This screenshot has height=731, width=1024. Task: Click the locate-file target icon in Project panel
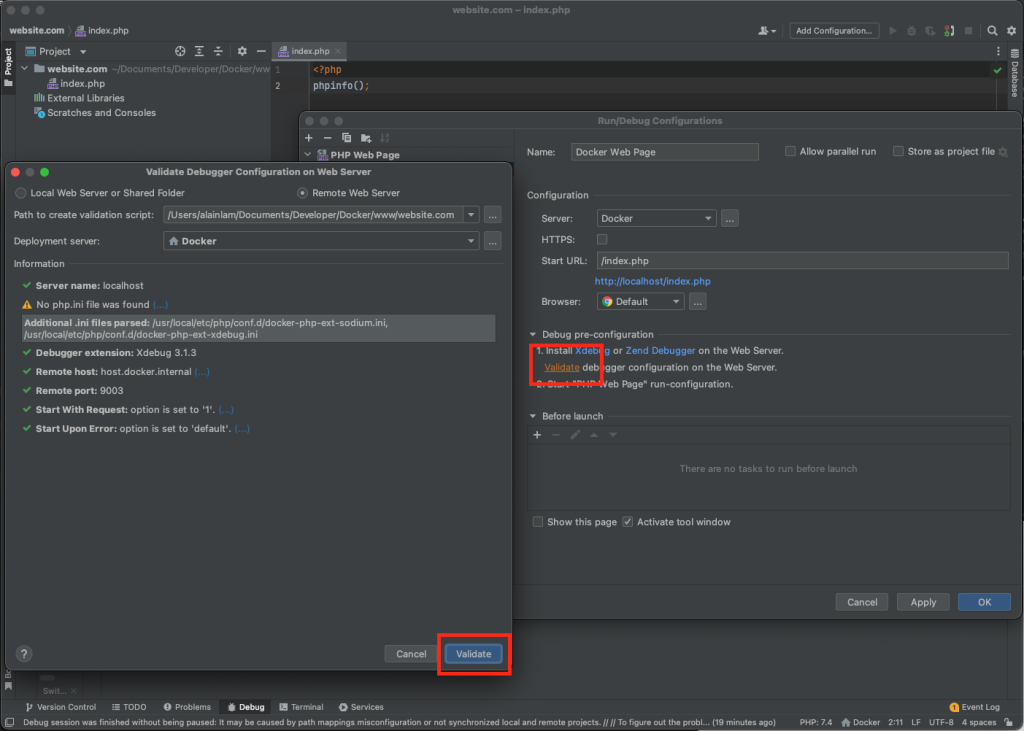[180, 51]
